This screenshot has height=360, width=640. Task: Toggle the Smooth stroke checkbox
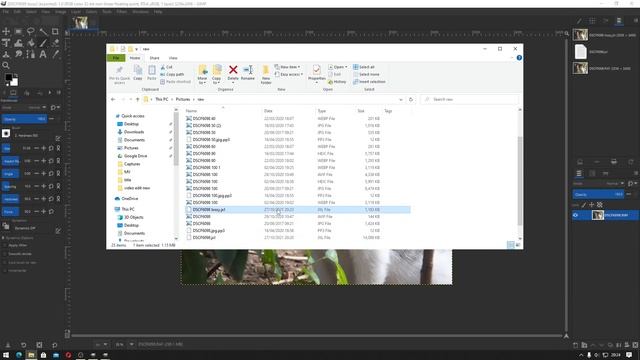click(6, 254)
